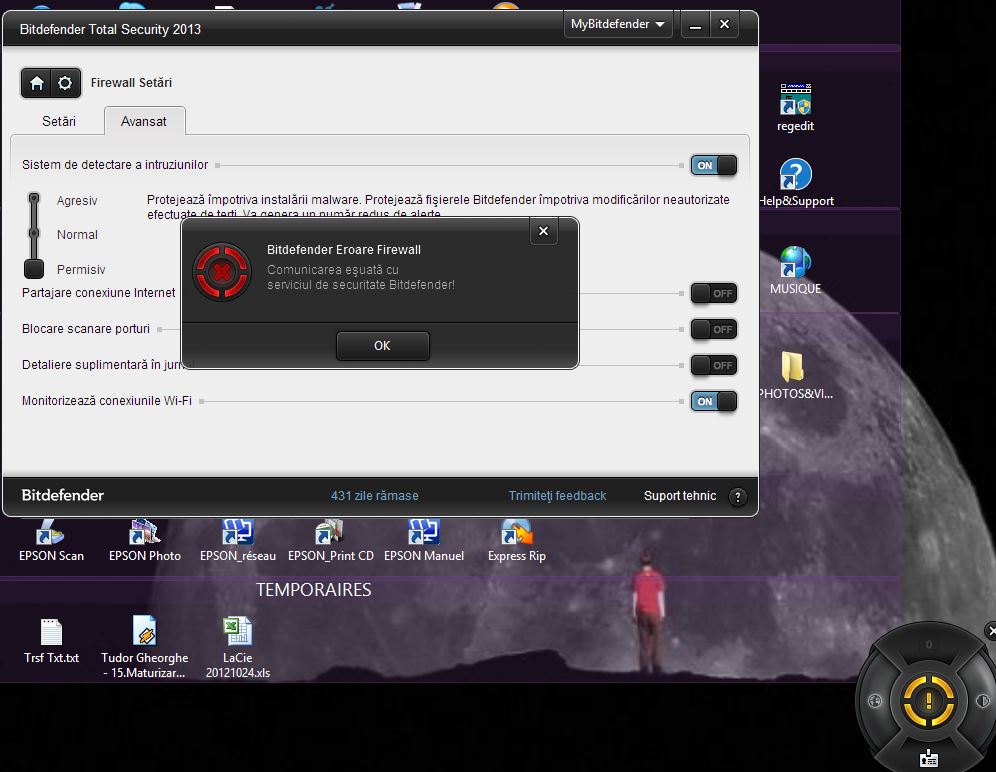Enable Detaliere suplimentară în jurnal switch
The width and height of the screenshot is (996, 772).
(x=714, y=365)
